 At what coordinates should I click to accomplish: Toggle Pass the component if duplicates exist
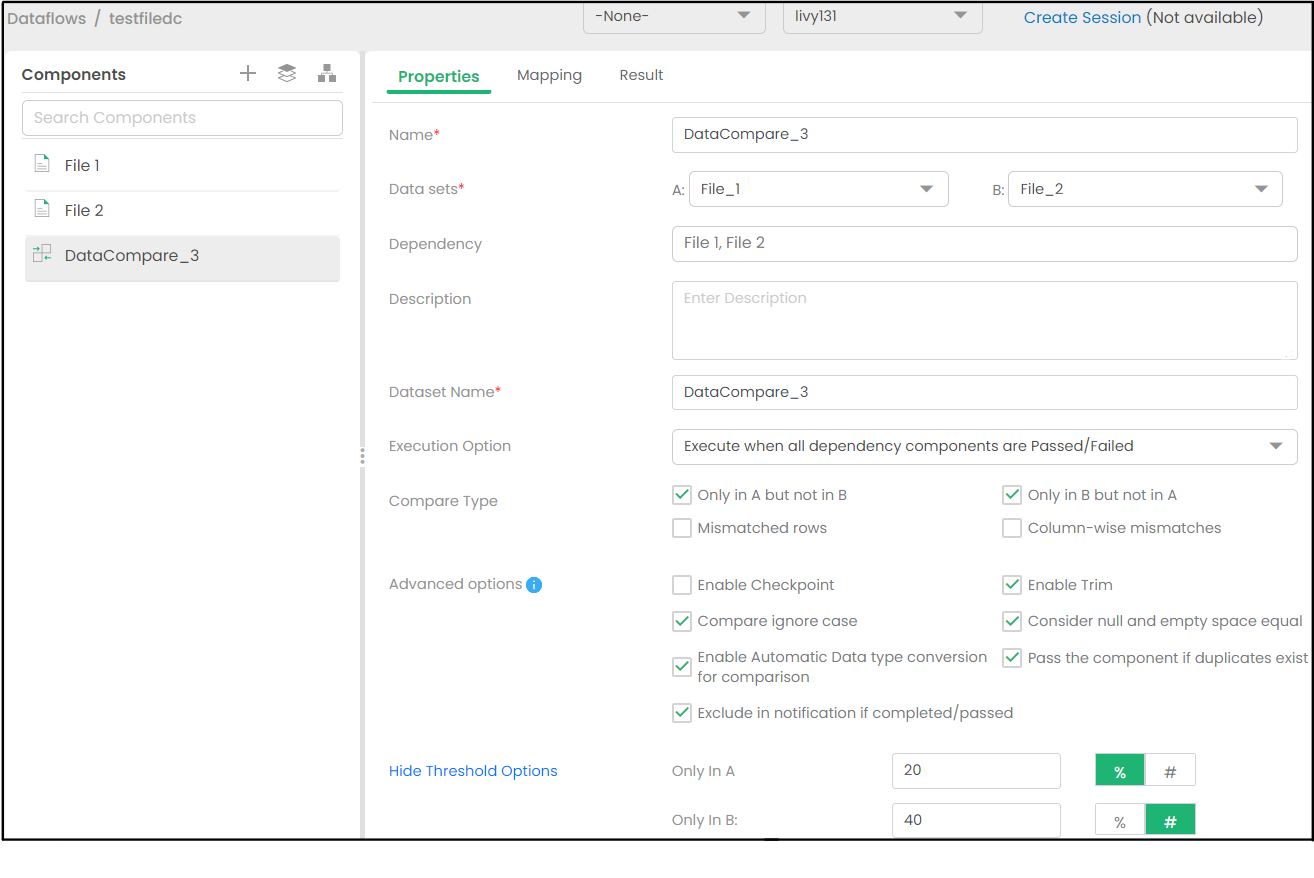click(x=1012, y=658)
